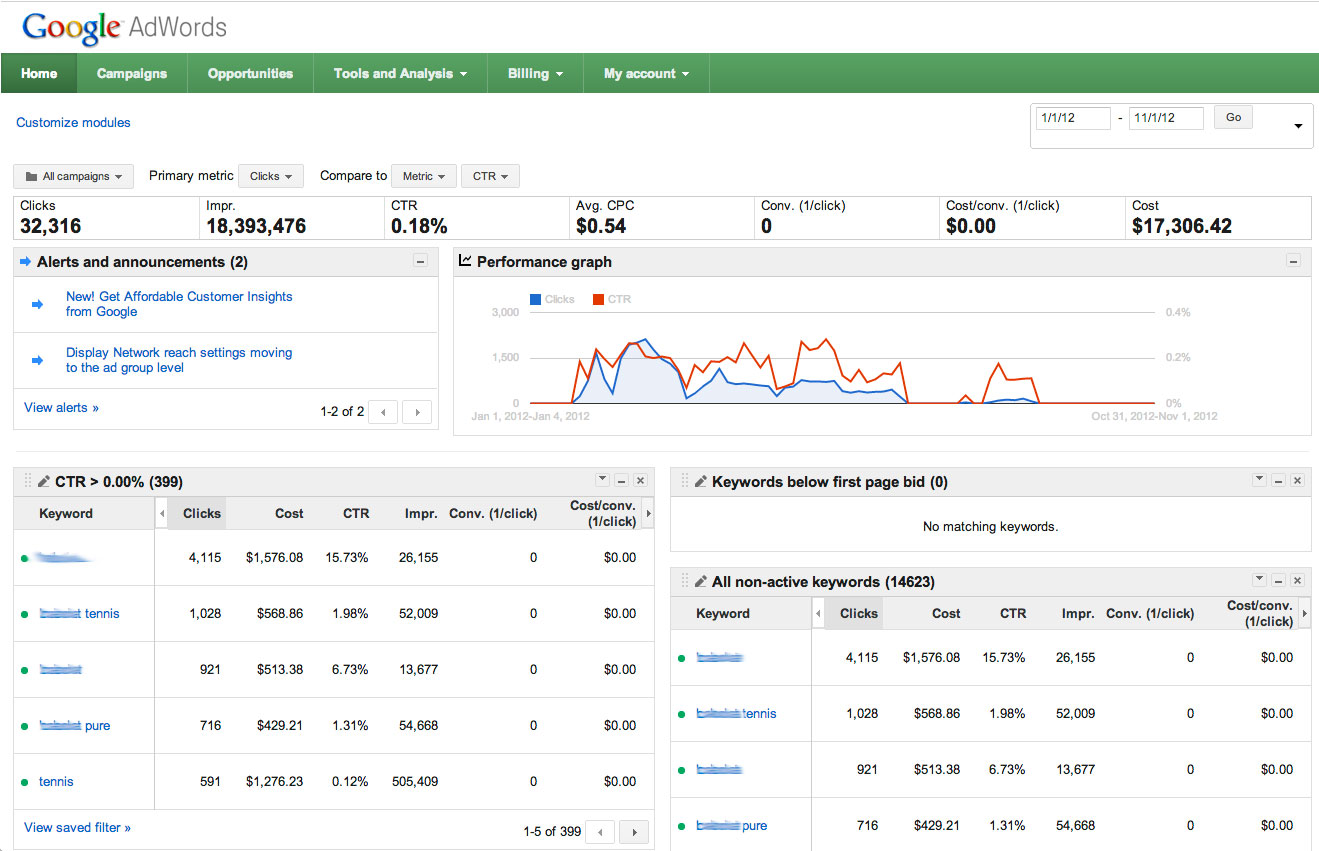
Task: Open the My account menu
Action: [x=646, y=73]
